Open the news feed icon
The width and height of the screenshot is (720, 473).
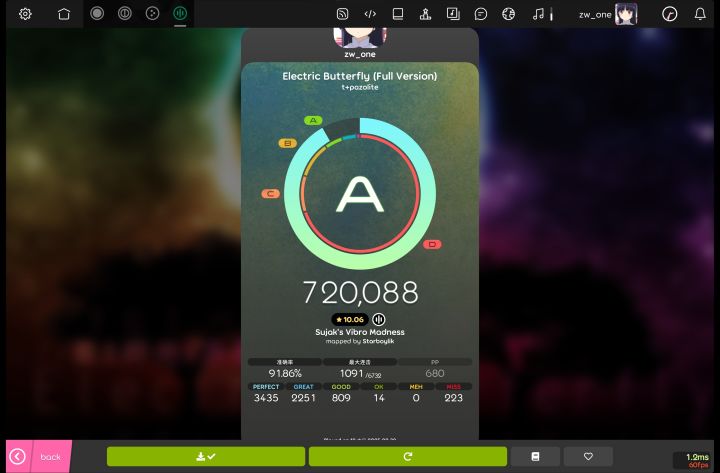[x=342, y=14]
